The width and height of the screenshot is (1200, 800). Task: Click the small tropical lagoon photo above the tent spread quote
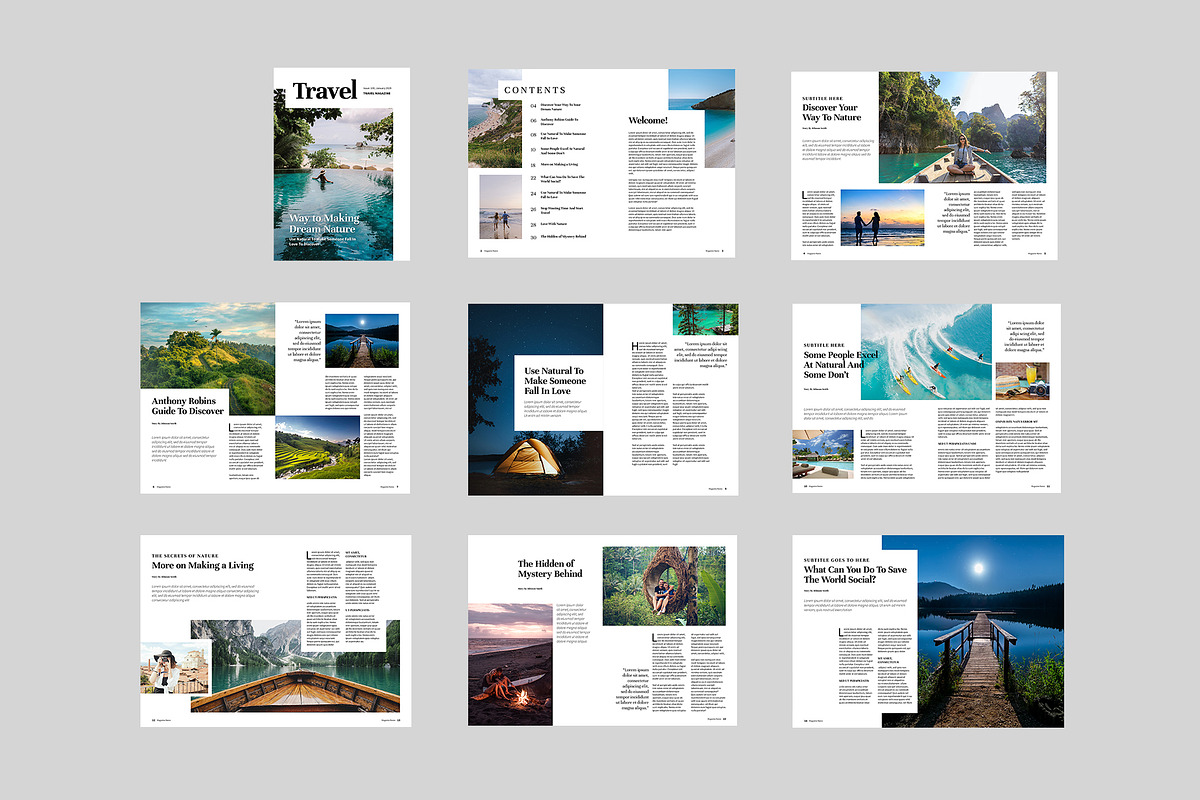tap(705, 319)
